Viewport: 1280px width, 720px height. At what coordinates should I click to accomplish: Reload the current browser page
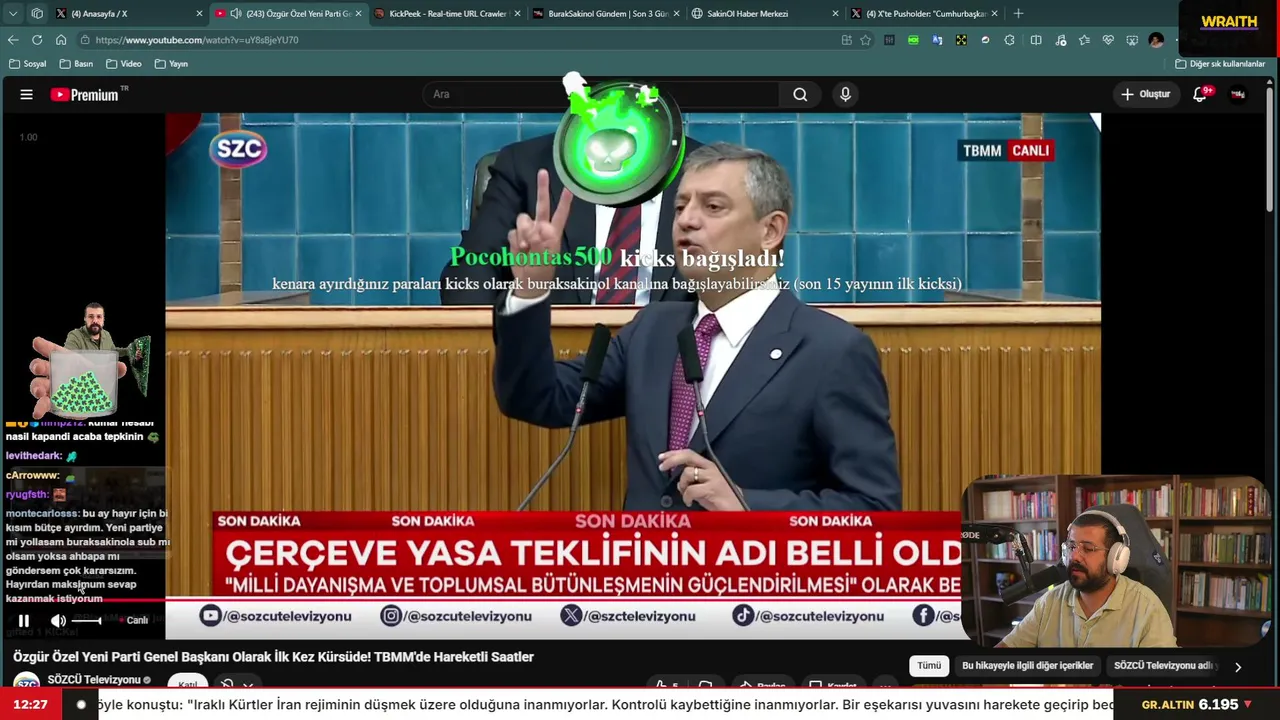pyautogui.click(x=37, y=40)
